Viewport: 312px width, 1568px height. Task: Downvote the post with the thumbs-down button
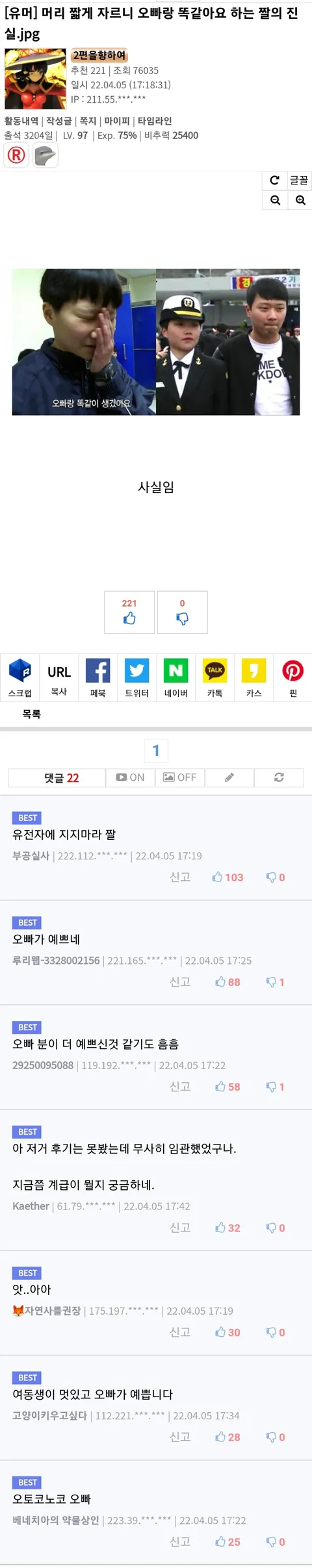pyautogui.click(x=183, y=612)
